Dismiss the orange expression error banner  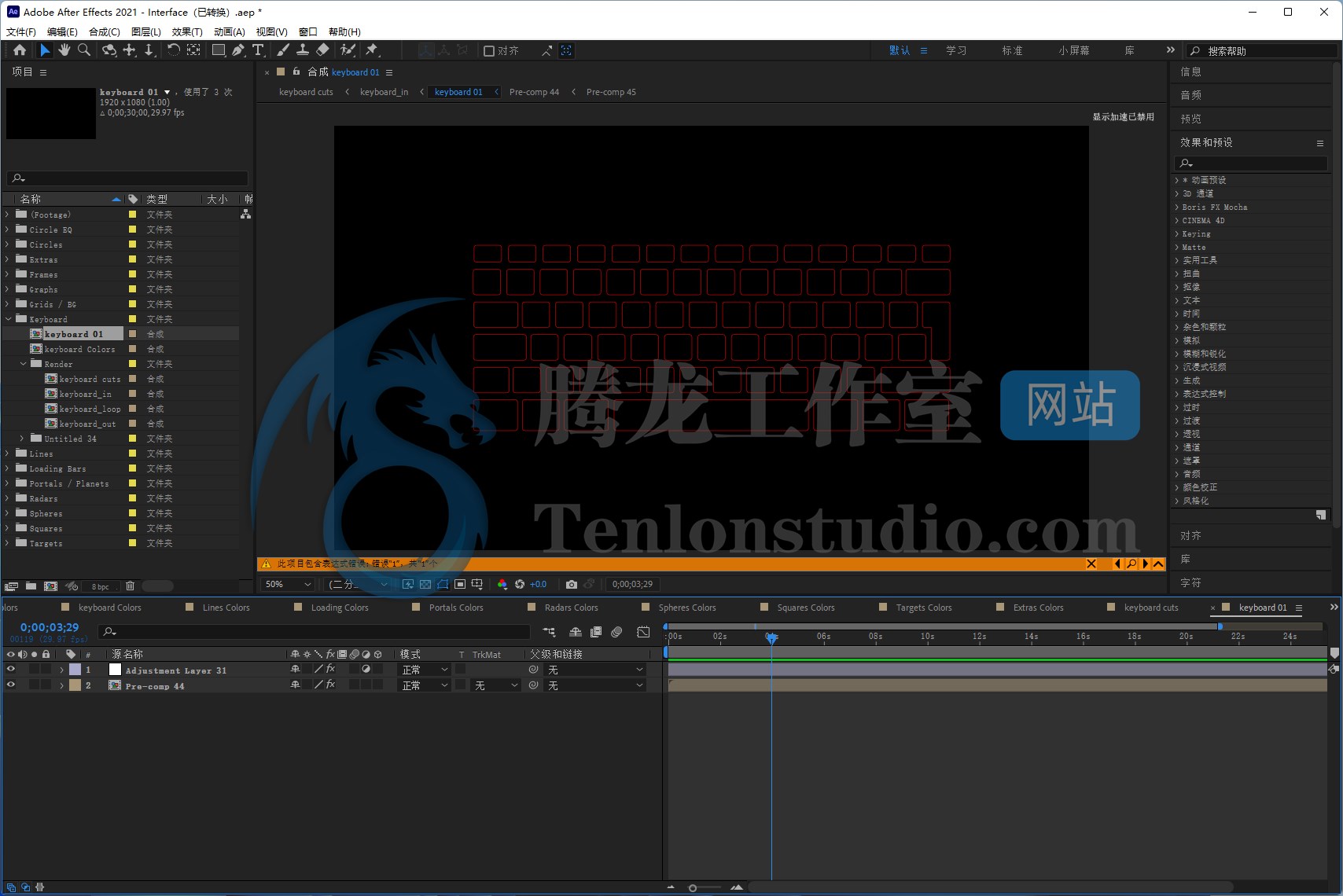(x=1091, y=564)
